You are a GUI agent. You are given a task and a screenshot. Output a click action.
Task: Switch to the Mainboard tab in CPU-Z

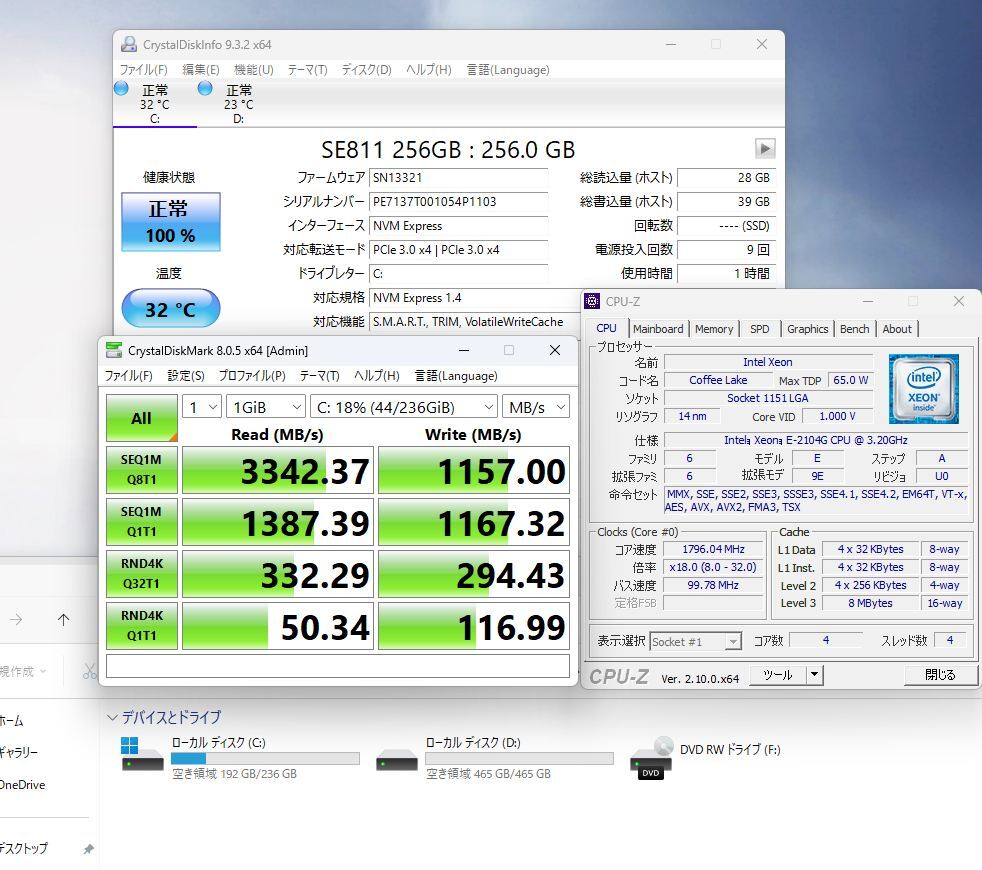coord(658,329)
